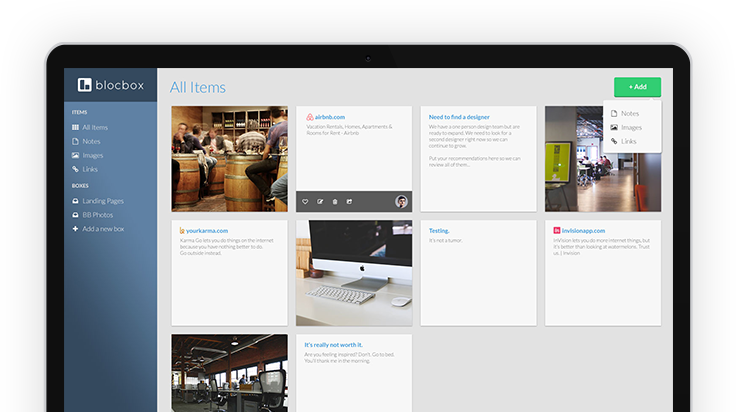Screen dimensions: 736x412
Task: Click the page icon beside Notes in sidebar
Action: (x=75, y=141)
